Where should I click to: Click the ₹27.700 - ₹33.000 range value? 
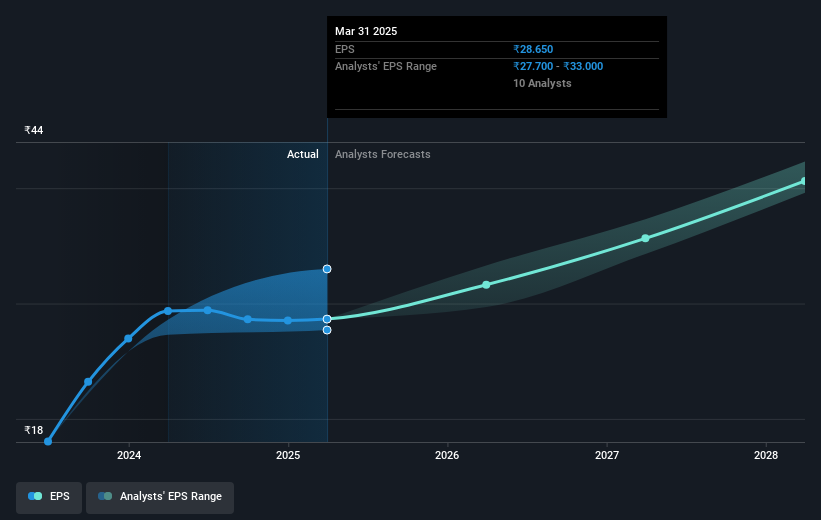click(558, 67)
